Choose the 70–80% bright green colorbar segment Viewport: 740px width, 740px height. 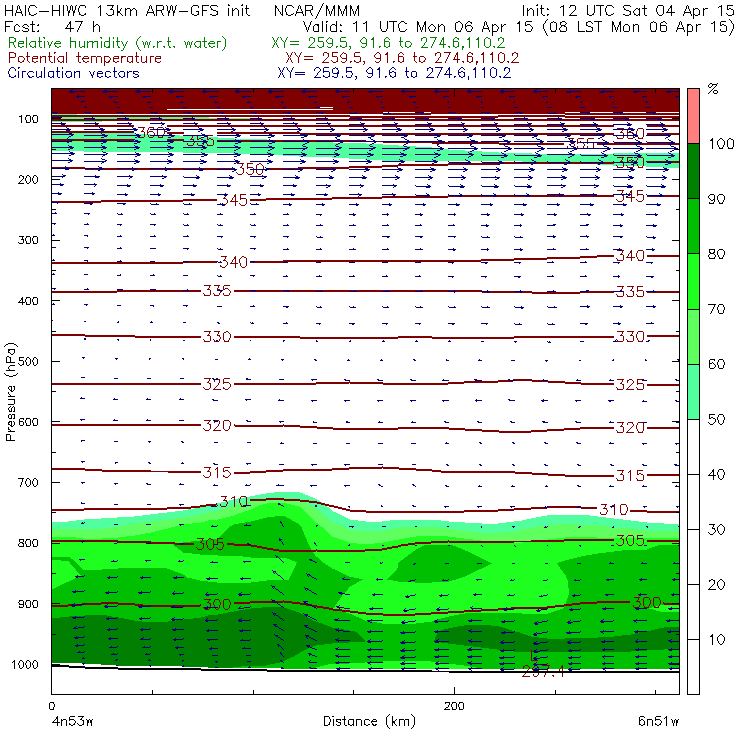click(x=693, y=281)
